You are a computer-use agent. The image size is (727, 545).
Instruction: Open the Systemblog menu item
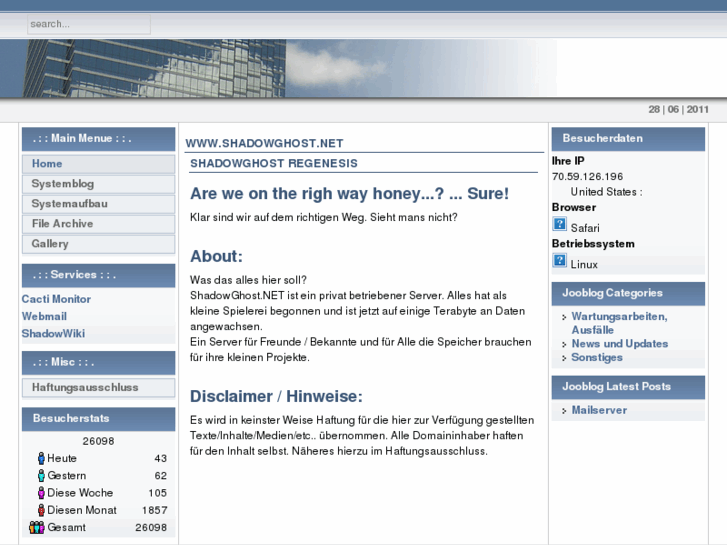coord(98,184)
